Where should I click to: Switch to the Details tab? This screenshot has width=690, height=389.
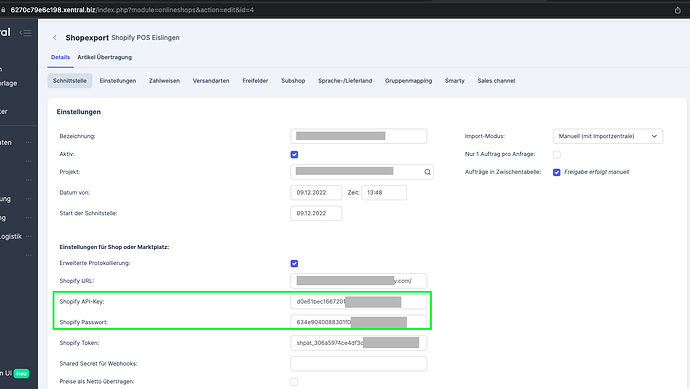[x=60, y=57]
